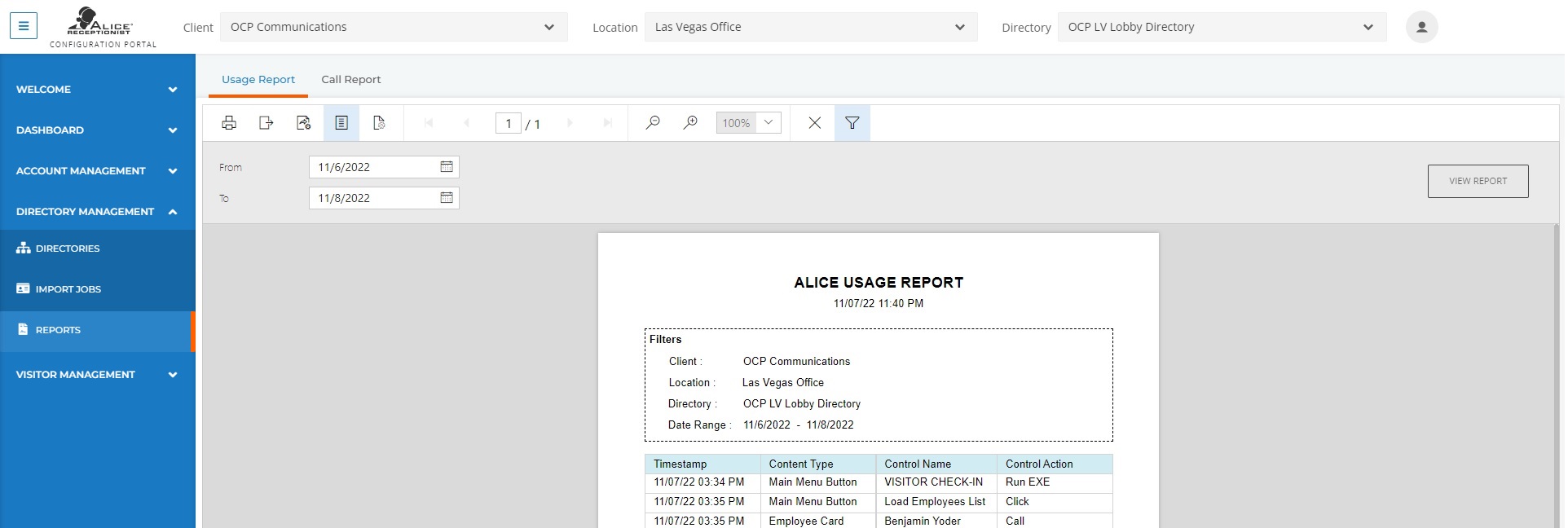This screenshot has width=1568, height=528.
Task: Toggle print layout view
Action: pyautogui.click(x=341, y=123)
